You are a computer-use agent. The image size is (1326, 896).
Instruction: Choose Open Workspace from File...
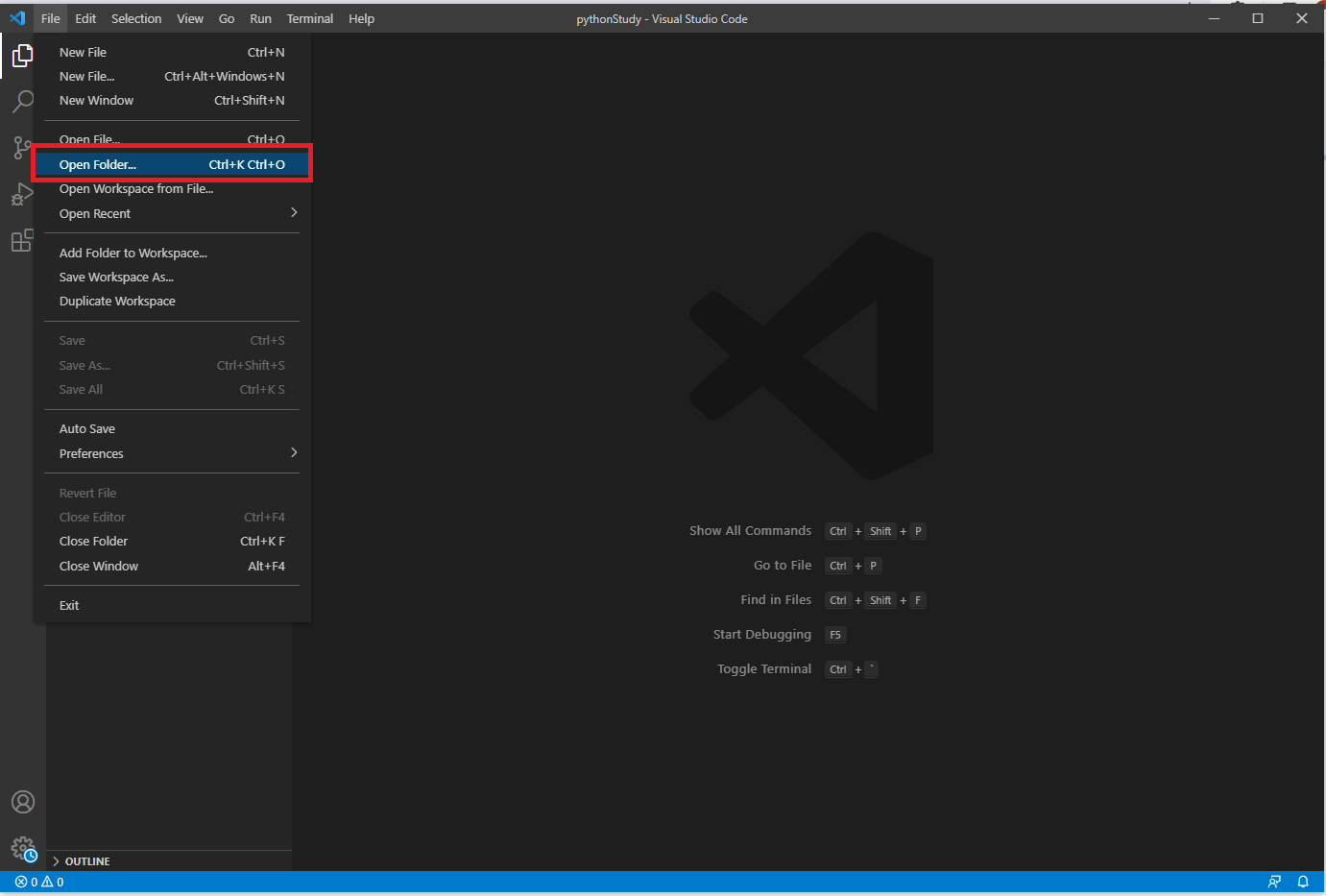[173, 188]
